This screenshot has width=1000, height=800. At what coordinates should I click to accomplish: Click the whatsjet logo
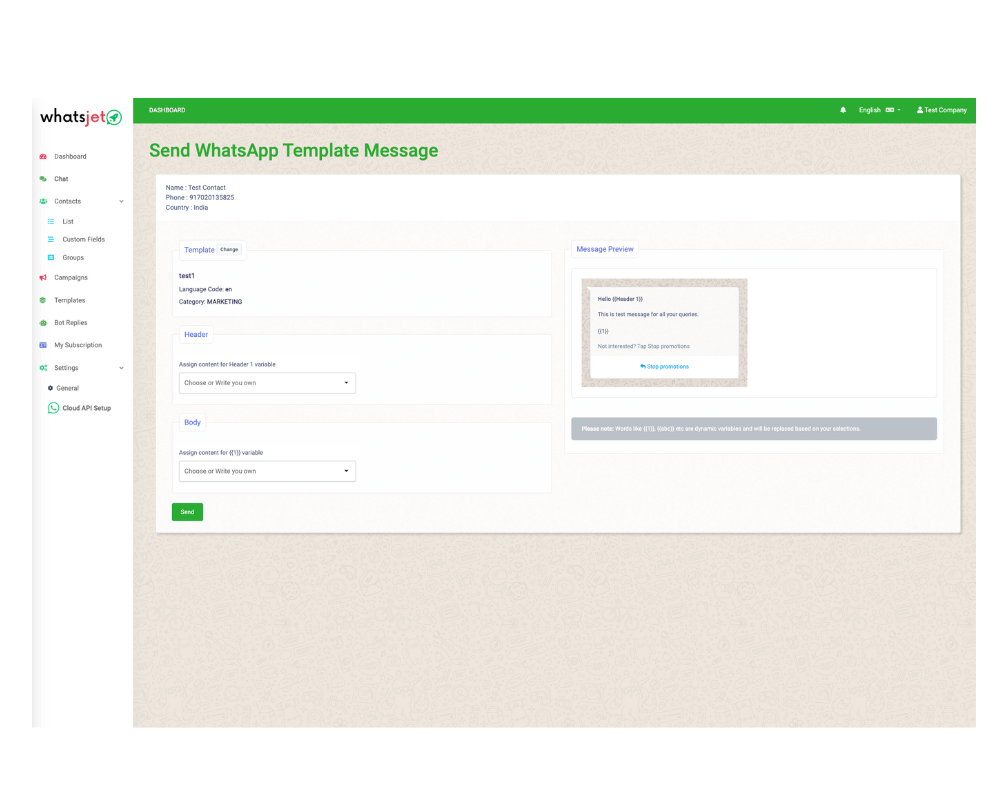81,117
